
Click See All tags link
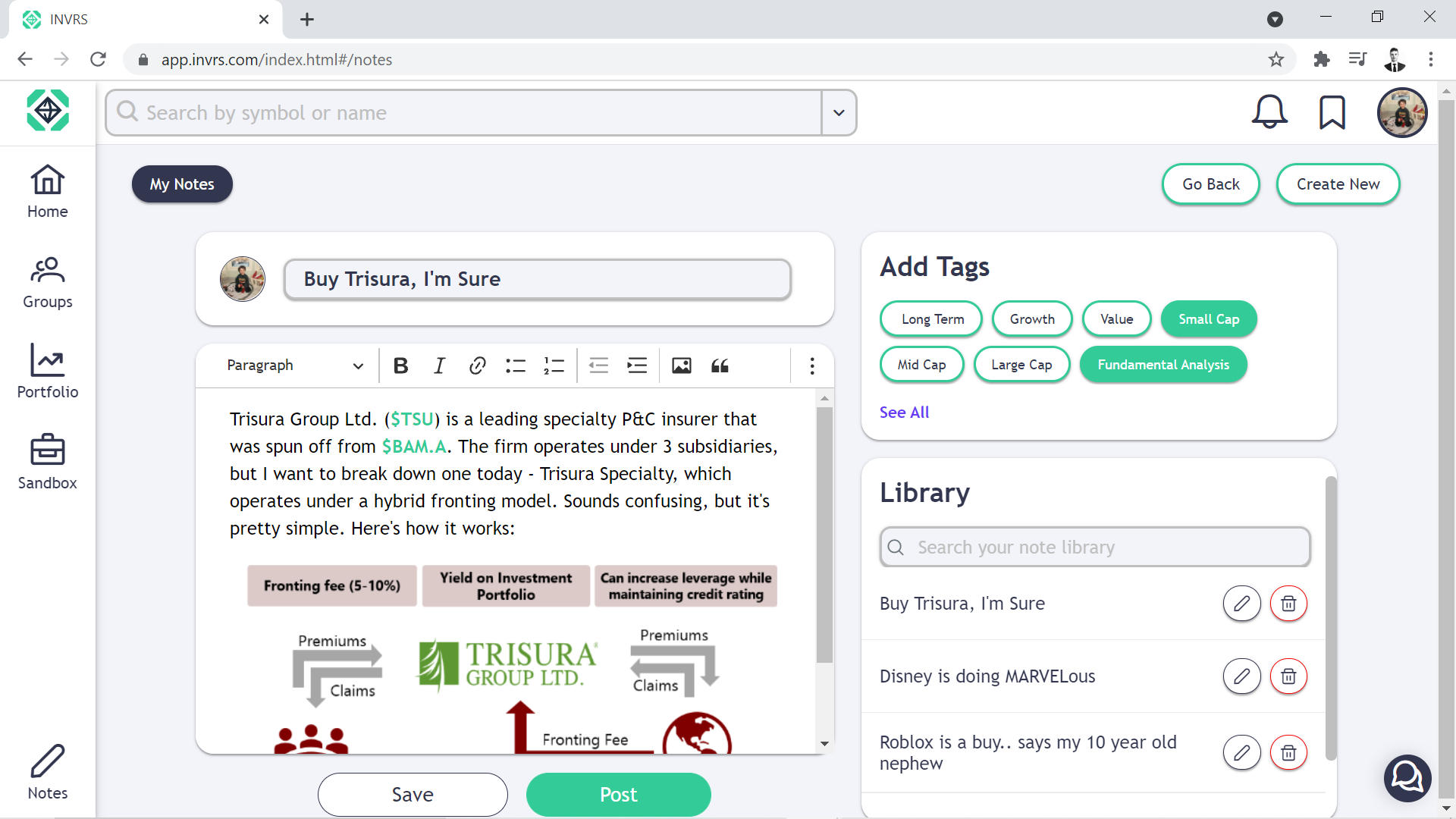point(904,413)
